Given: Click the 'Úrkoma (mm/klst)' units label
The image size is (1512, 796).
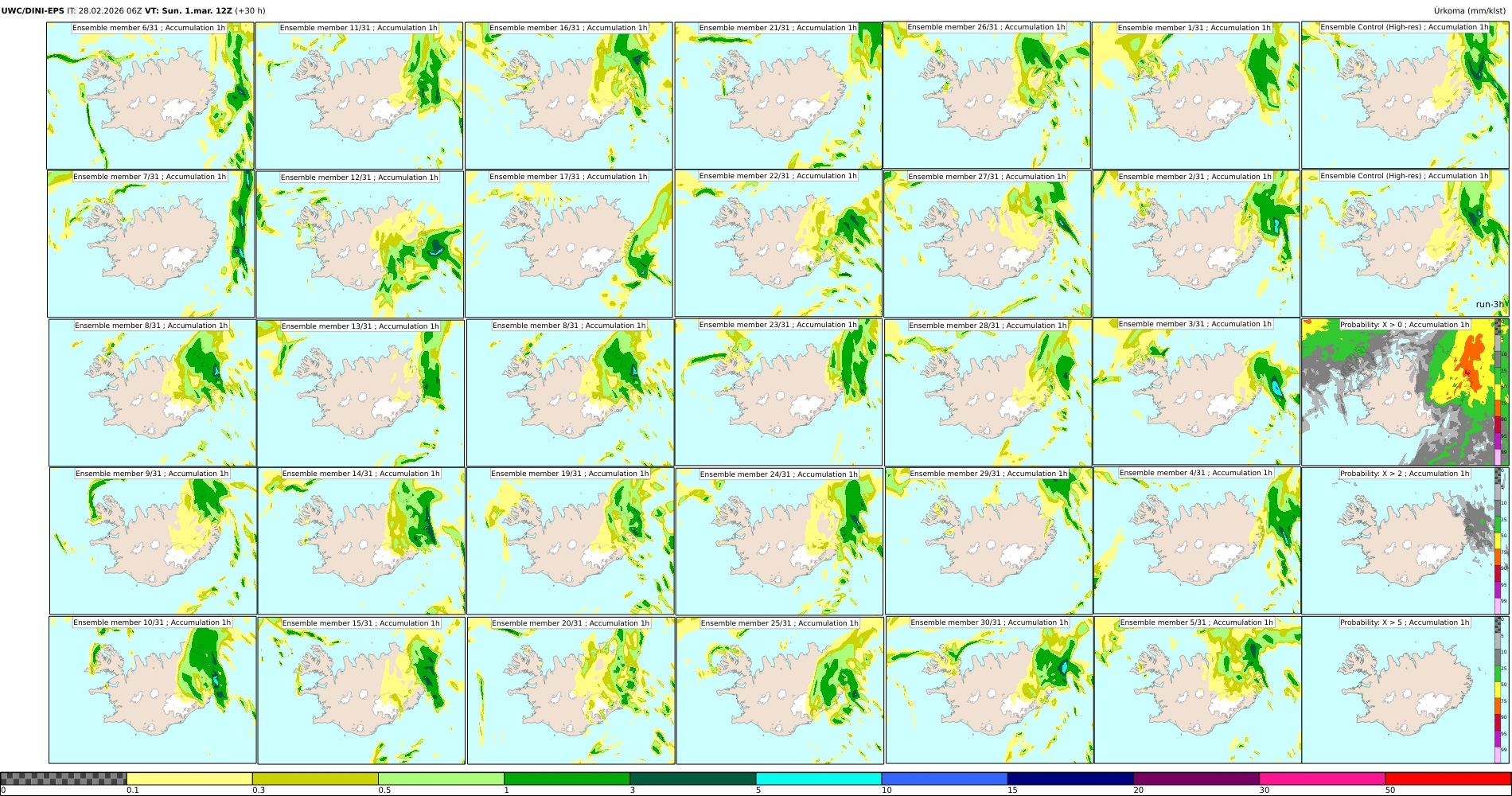Looking at the screenshot, I should 1471,11.
